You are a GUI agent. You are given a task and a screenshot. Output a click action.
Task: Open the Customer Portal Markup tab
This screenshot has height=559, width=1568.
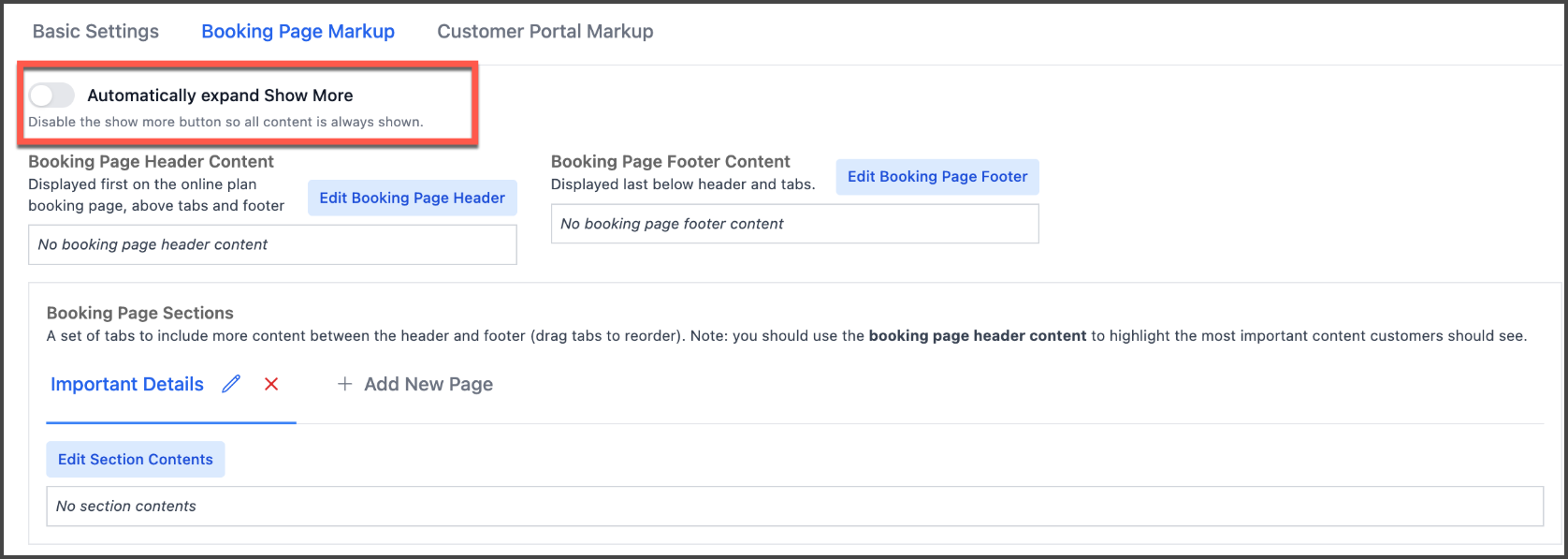pos(544,31)
